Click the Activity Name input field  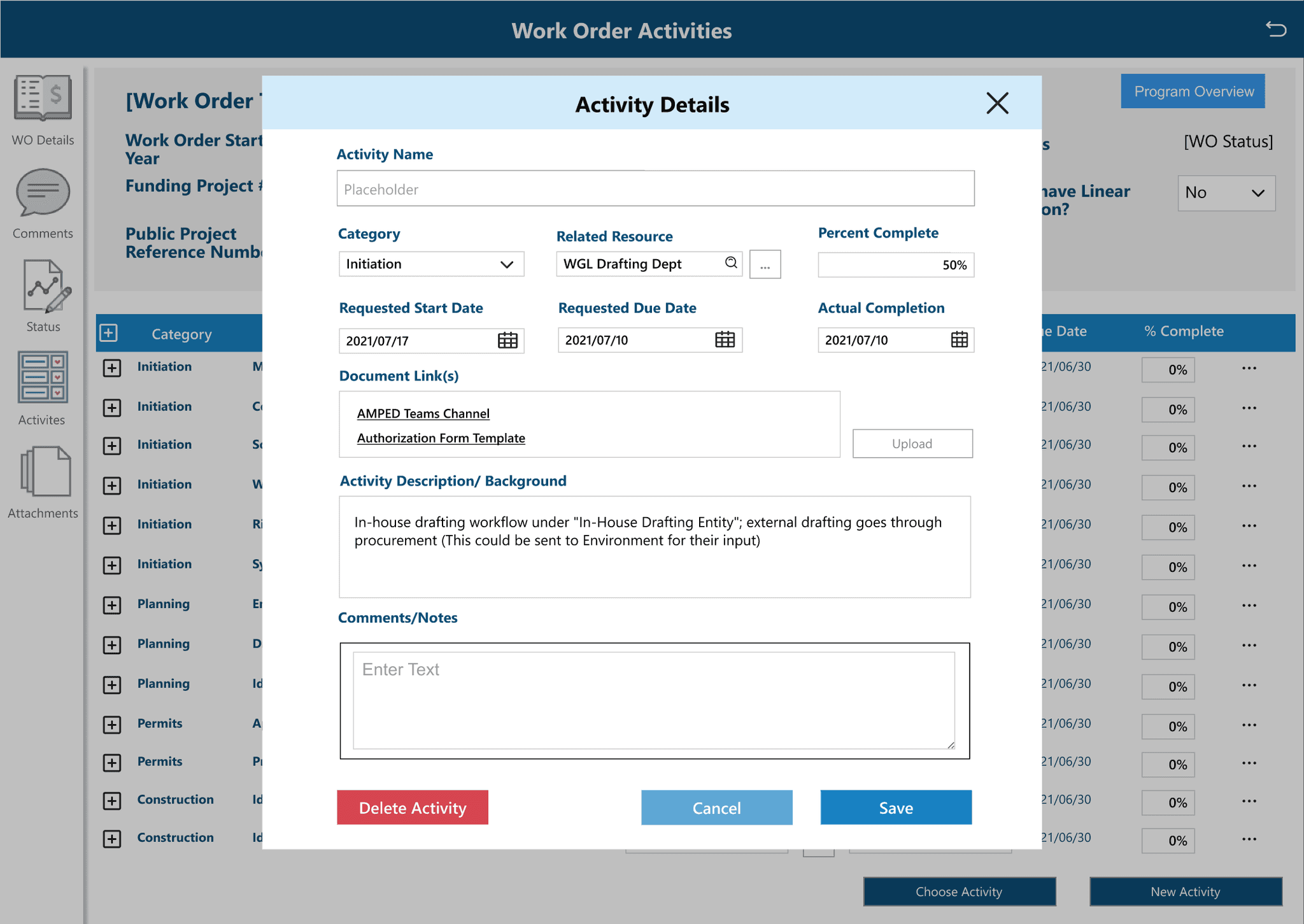pyautogui.click(x=655, y=188)
